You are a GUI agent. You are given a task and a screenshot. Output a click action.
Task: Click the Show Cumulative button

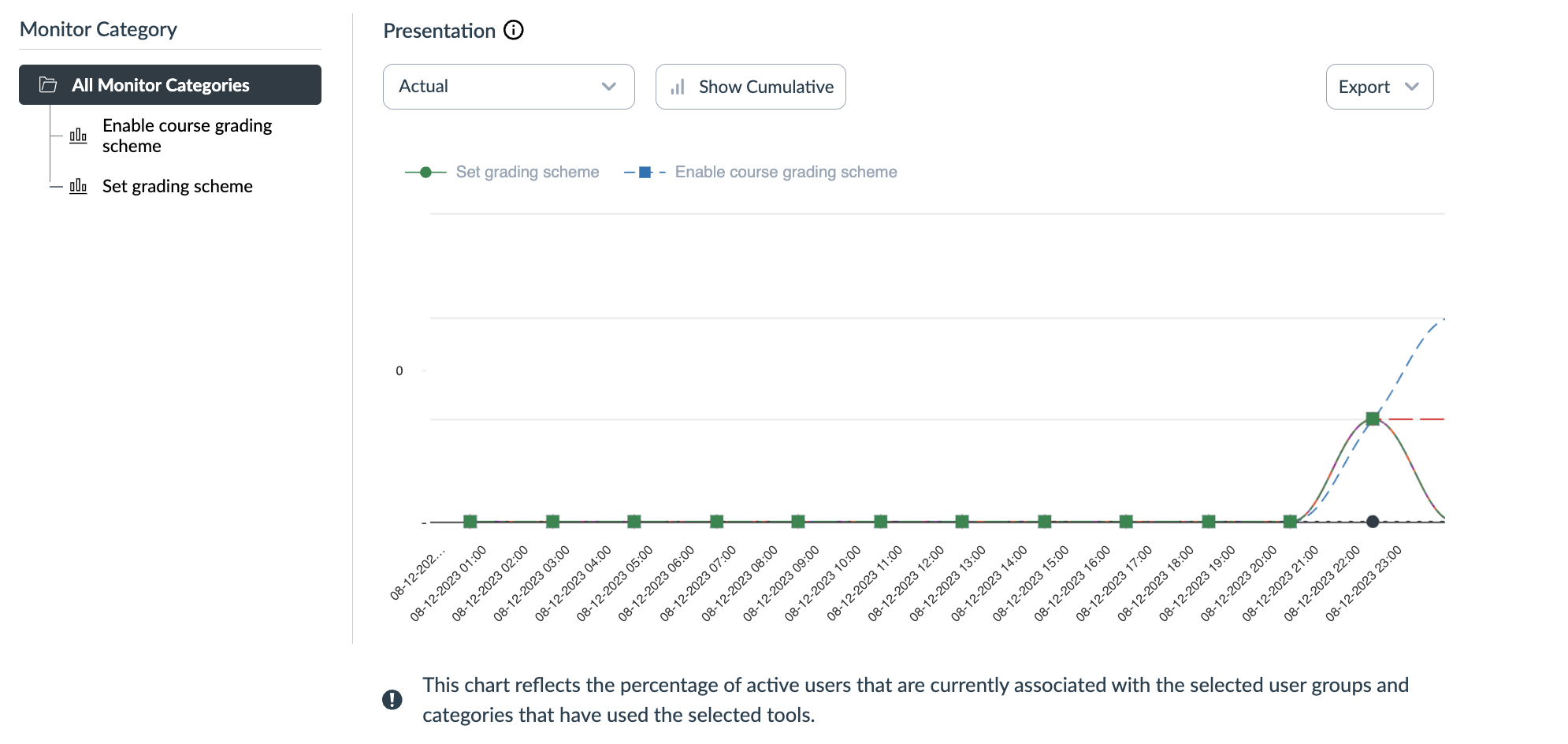point(750,87)
